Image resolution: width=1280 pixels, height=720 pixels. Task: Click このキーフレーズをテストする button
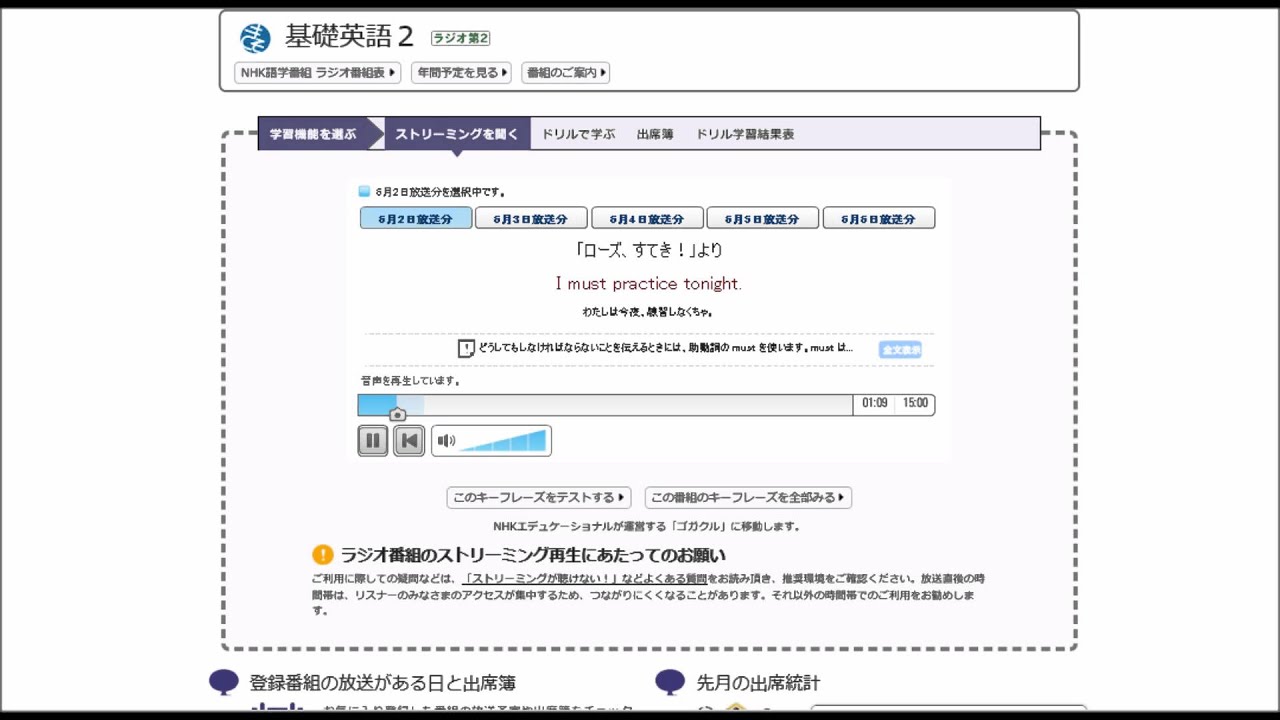pos(538,497)
